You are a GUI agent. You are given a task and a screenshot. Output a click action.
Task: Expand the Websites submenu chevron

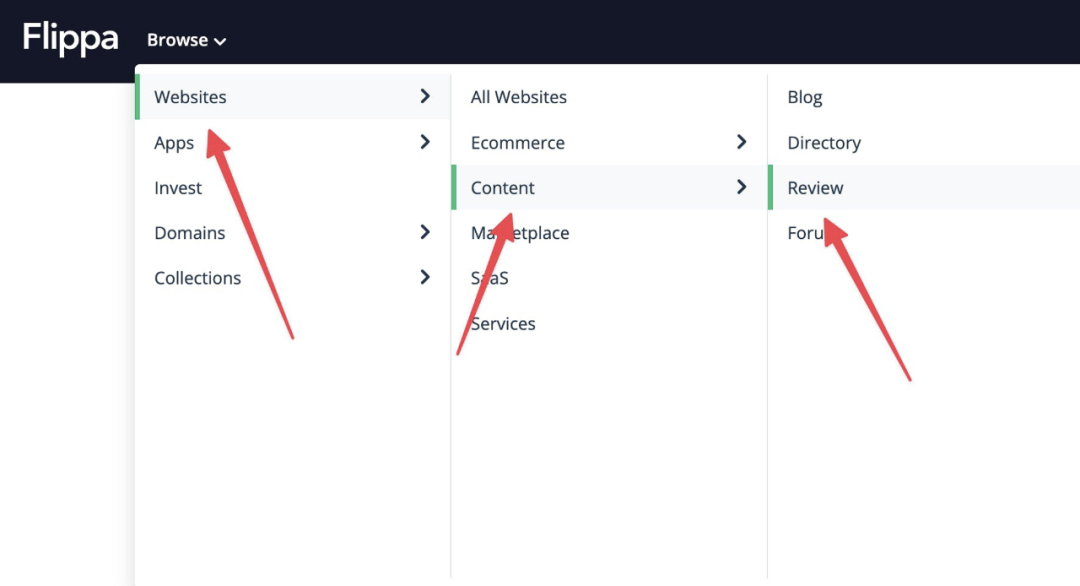(425, 96)
